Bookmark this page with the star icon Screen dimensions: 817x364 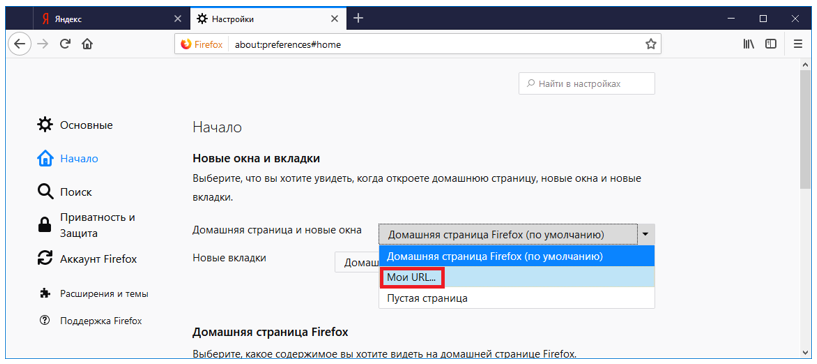[x=650, y=45]
